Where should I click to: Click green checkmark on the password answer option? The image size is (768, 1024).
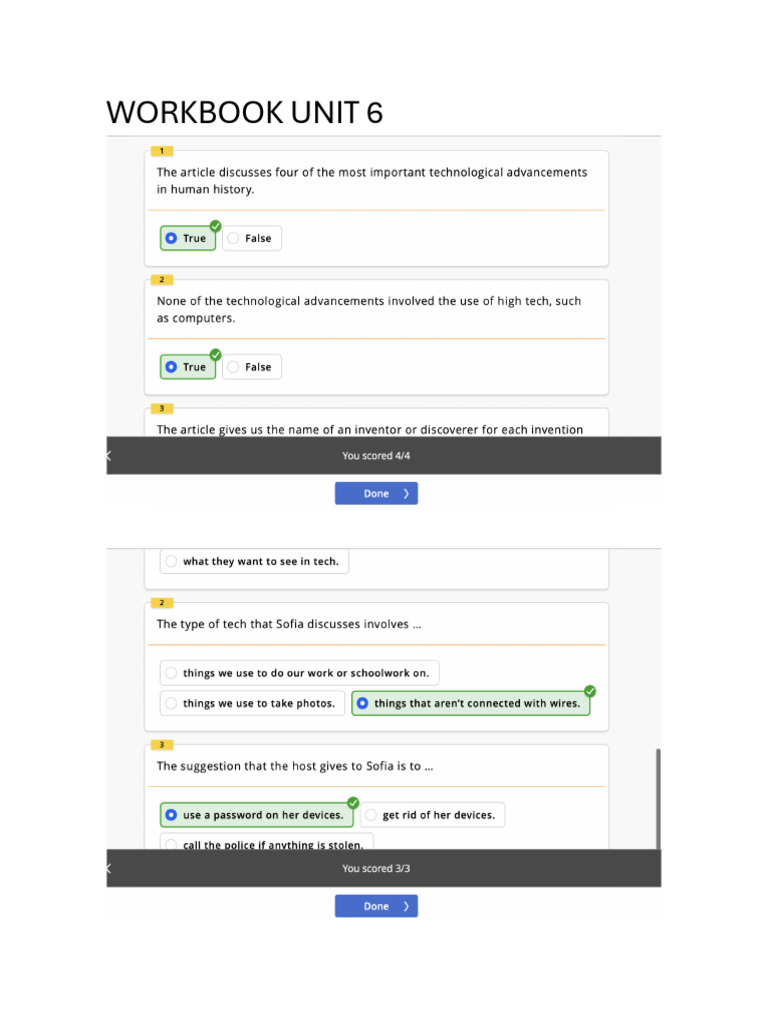click(x=353, y=803)
